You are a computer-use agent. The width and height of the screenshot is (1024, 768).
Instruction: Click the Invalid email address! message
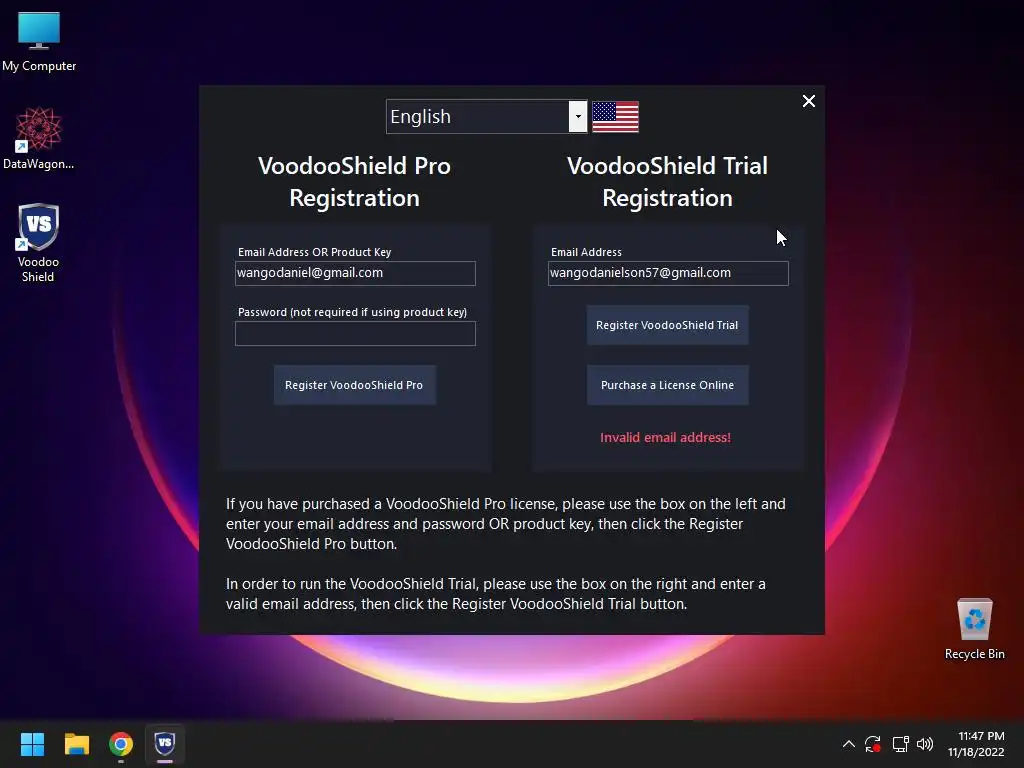665,438
